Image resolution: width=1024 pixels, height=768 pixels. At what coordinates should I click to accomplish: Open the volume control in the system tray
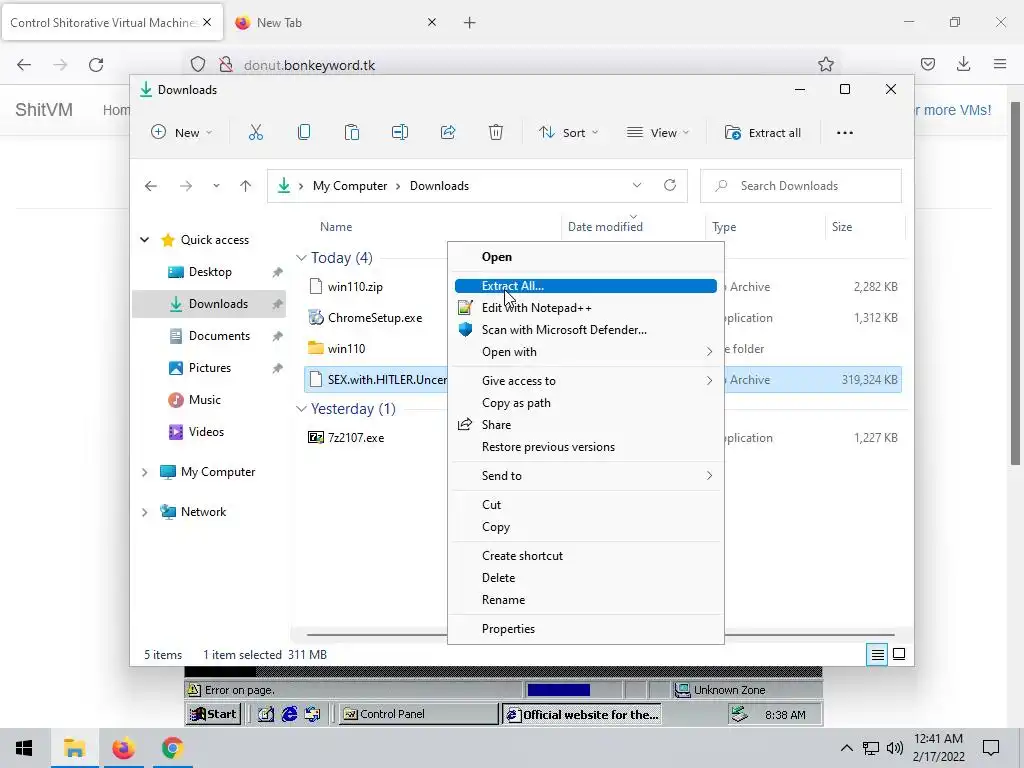pos(895,748)
